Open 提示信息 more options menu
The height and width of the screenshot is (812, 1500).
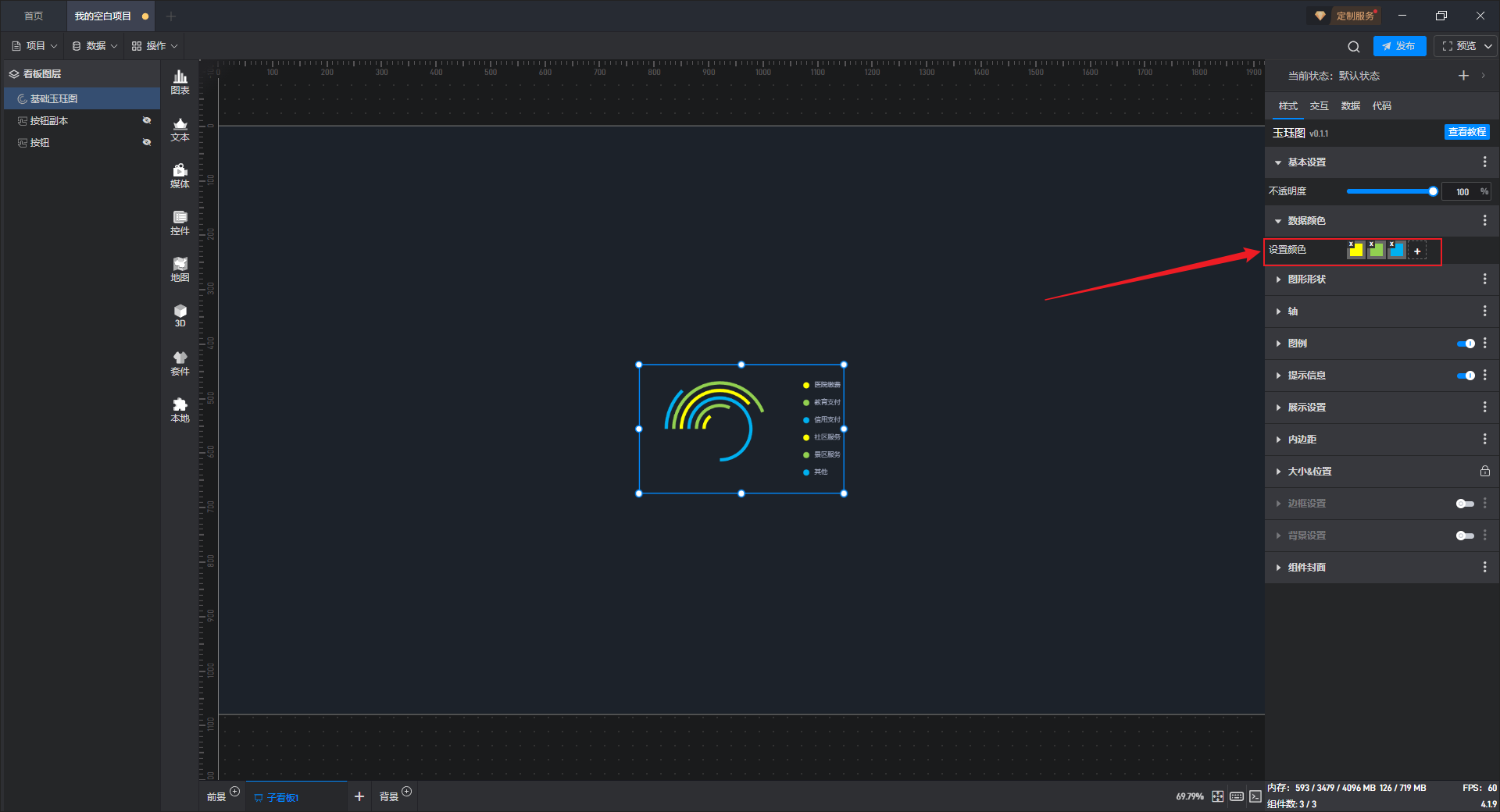1484,375
